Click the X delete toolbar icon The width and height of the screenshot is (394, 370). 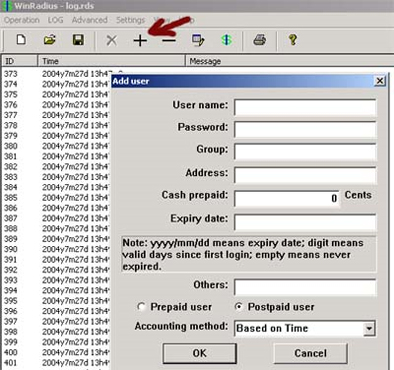coord(111,41)
